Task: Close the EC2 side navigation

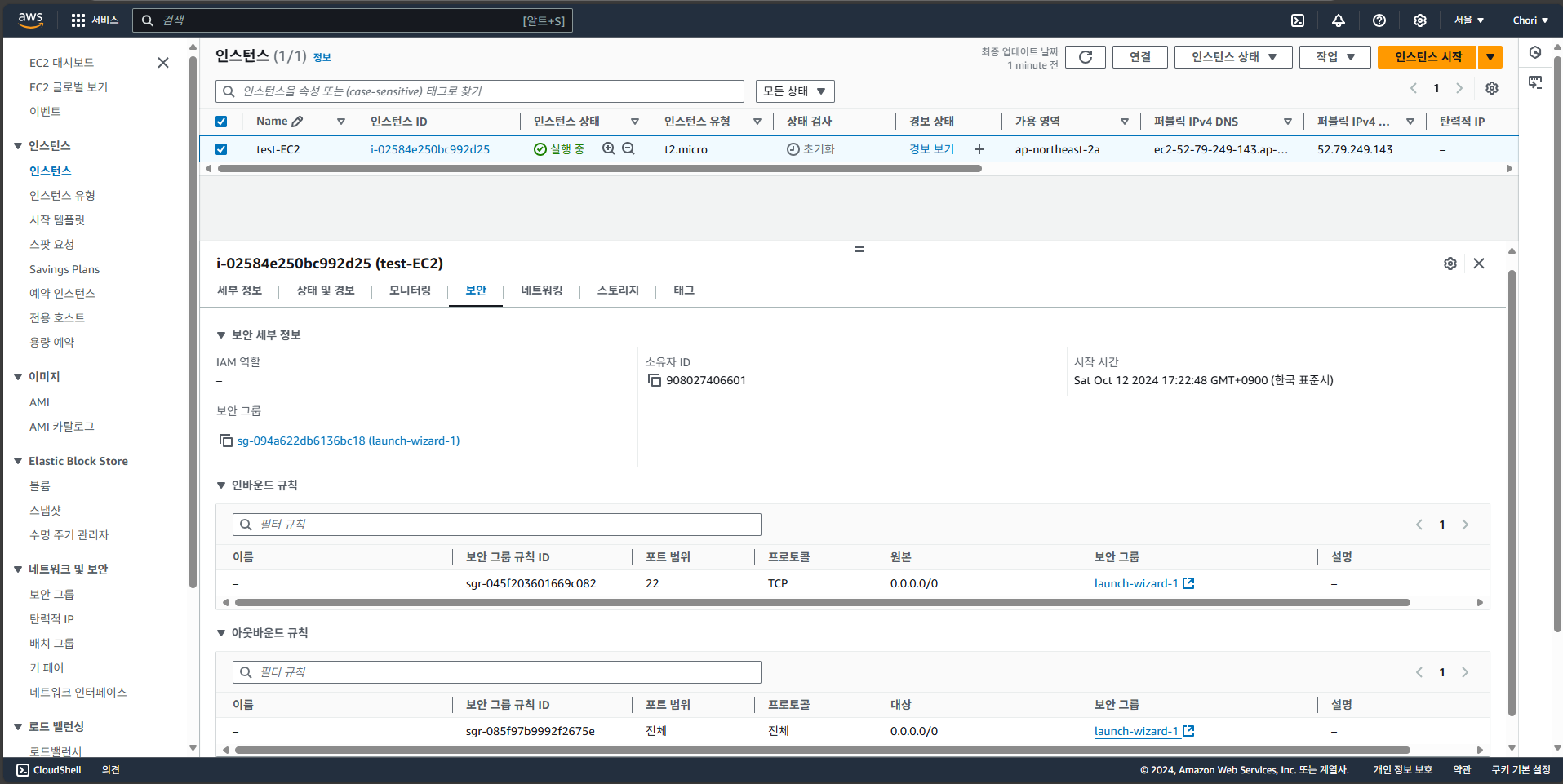Action: tap(163, 63)
